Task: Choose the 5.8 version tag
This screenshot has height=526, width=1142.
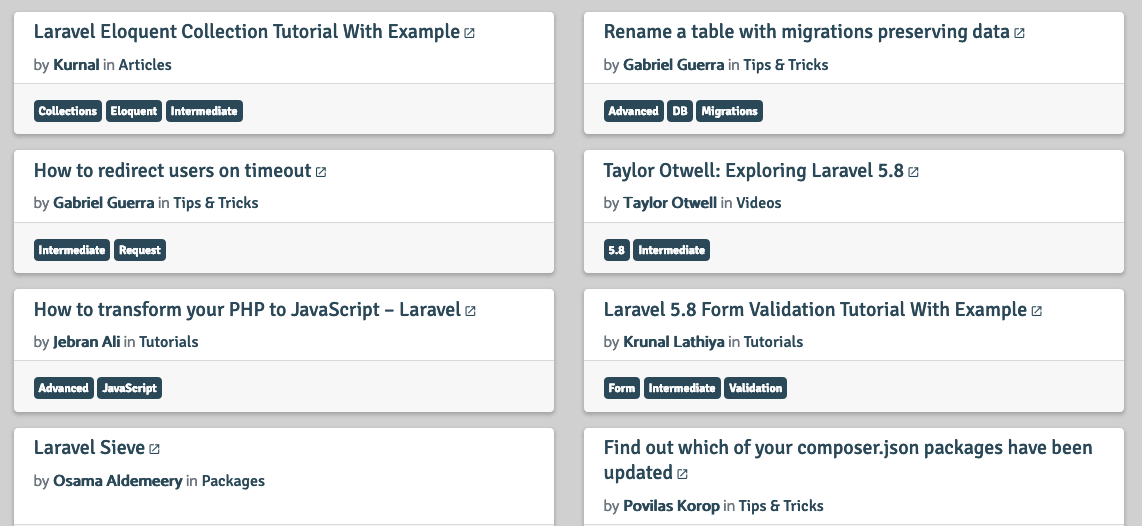Action: pyautogui.click(x=616, y=250)
